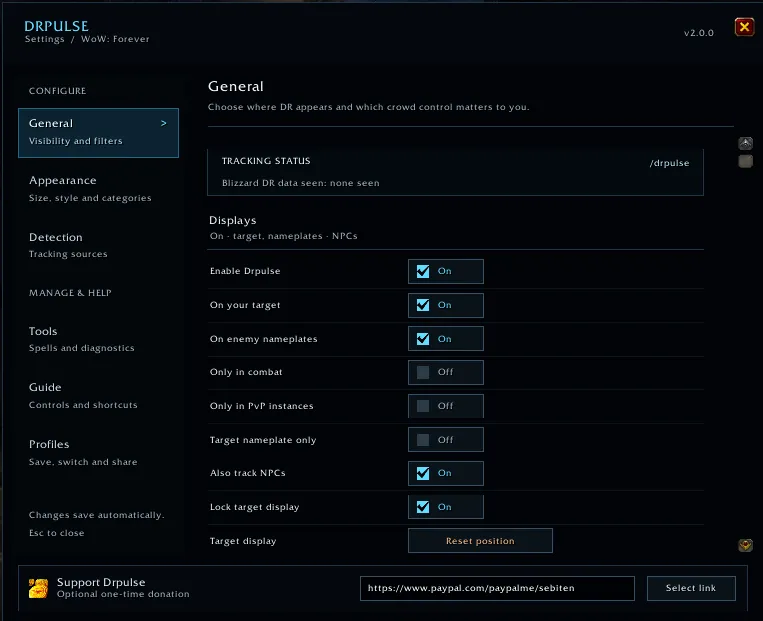Image resolution: width=763 pixels, height=621 pixels.
Task: Click the 'Settings / WoW: Forever' breadcrumb
Action: pos(87,39)
